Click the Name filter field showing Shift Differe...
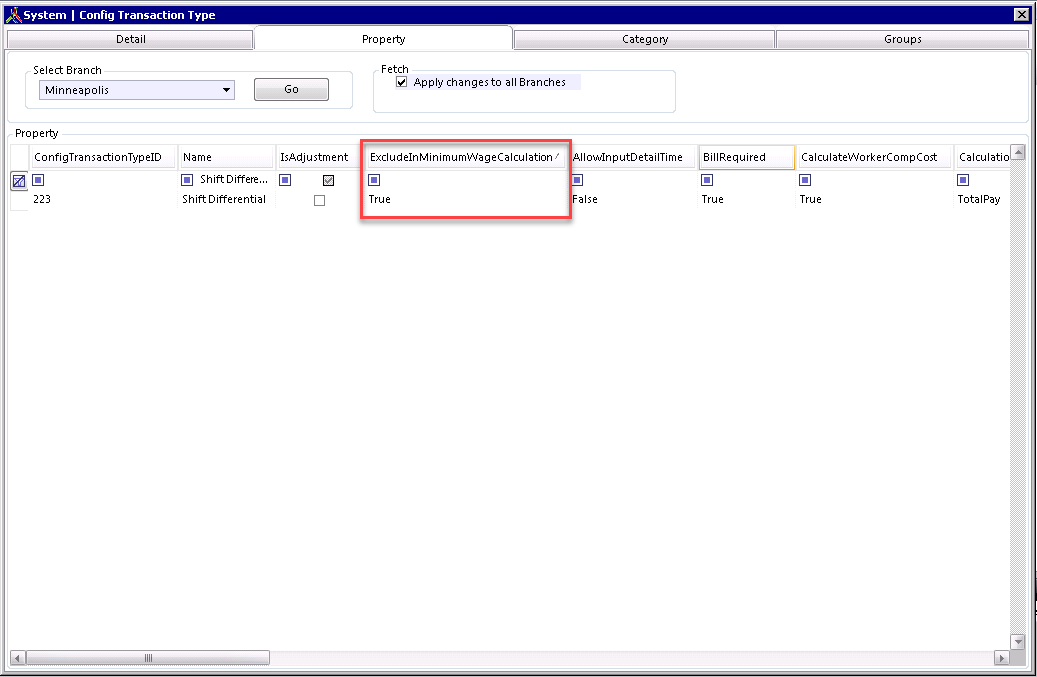 [234, 180]
